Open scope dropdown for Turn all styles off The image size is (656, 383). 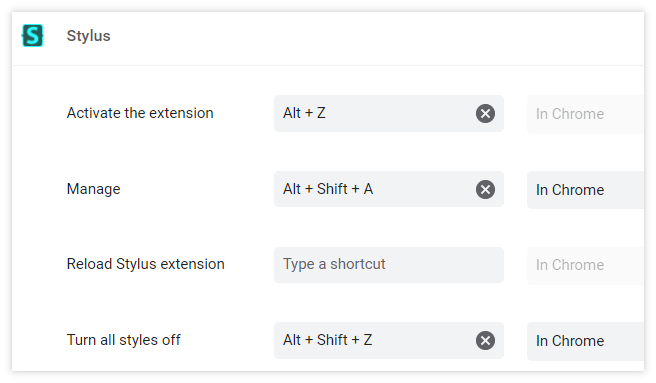point(585,341)
